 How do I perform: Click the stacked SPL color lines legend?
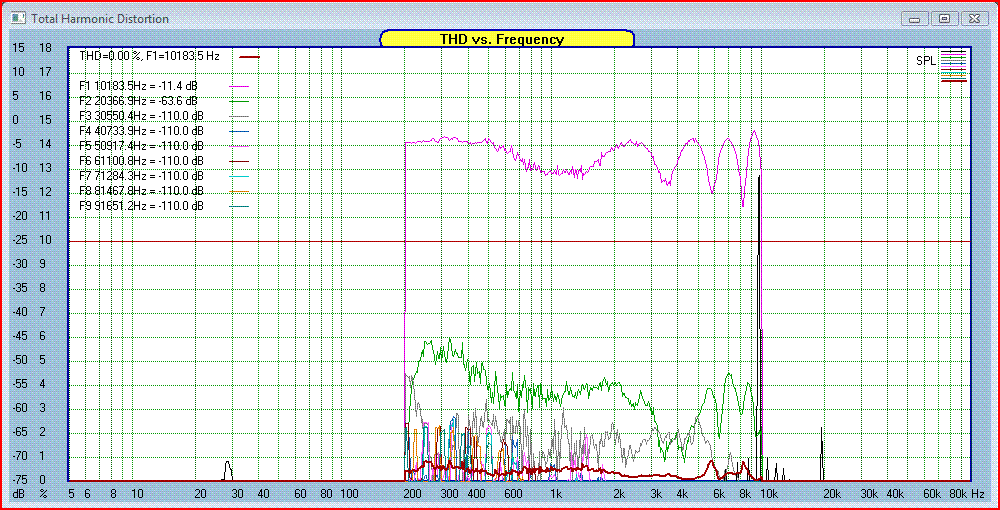(x=954, y=65)
